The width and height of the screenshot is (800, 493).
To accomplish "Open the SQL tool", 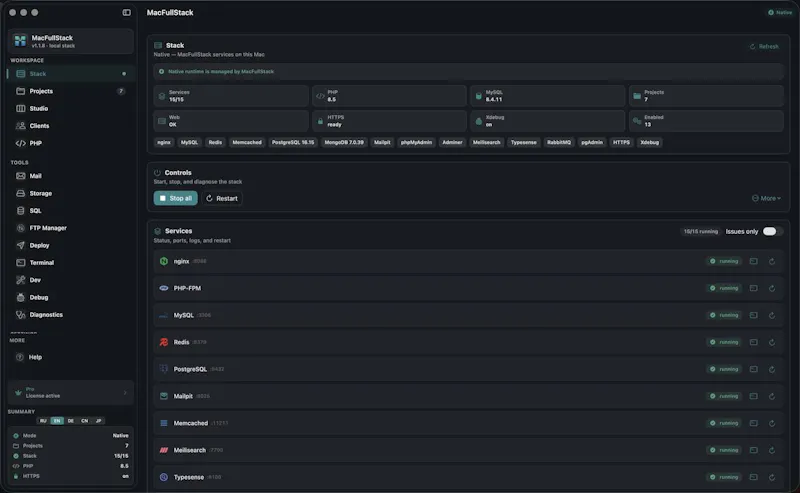I will coord(70,211).
